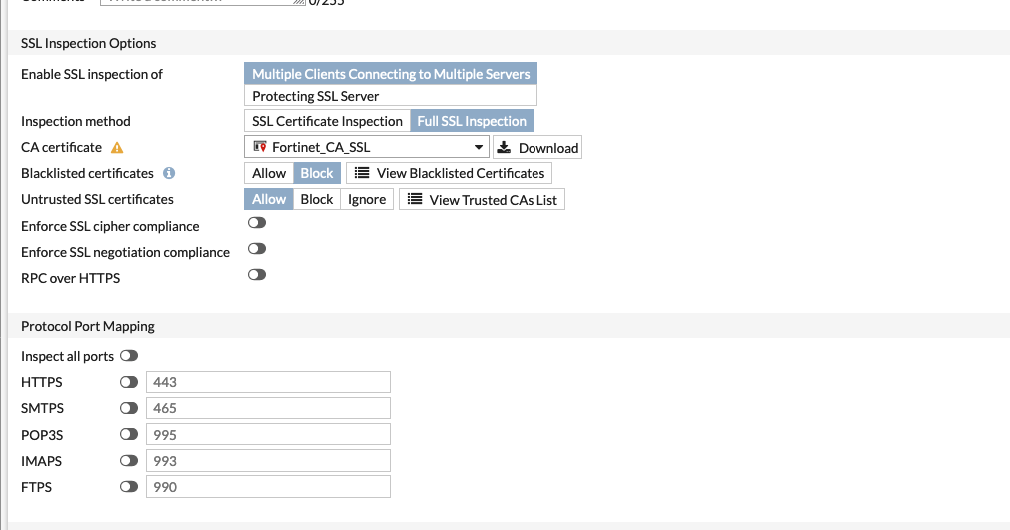
Task: Click the RPC over HTTPS label
Action: tap(70, 278)
